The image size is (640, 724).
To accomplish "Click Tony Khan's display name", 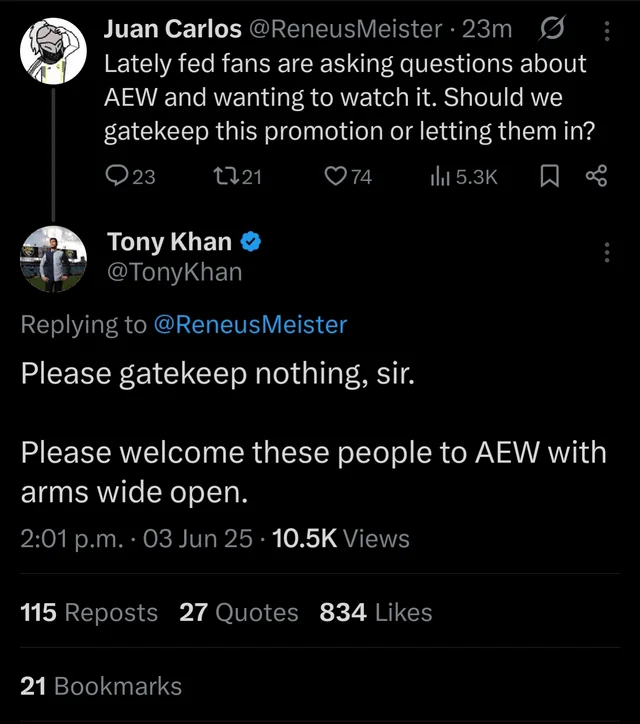I will coord(169,242).
